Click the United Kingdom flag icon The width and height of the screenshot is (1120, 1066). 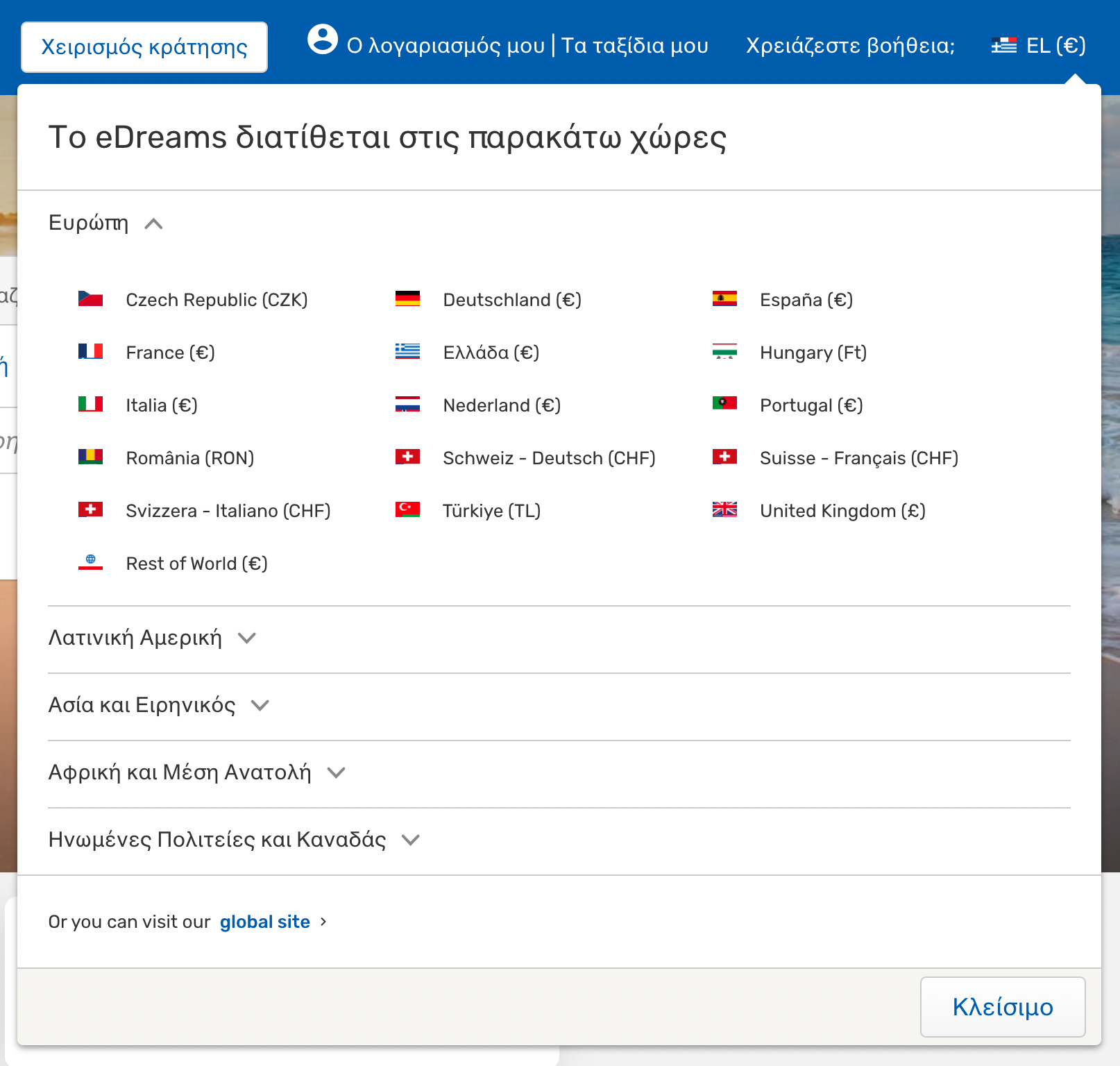coord(724,510)
